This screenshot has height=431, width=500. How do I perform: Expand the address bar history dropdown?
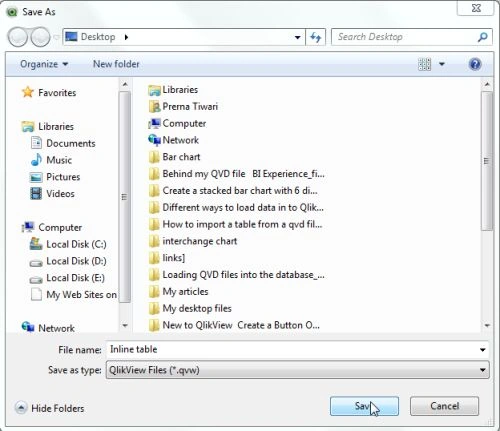tap(297, 37)
